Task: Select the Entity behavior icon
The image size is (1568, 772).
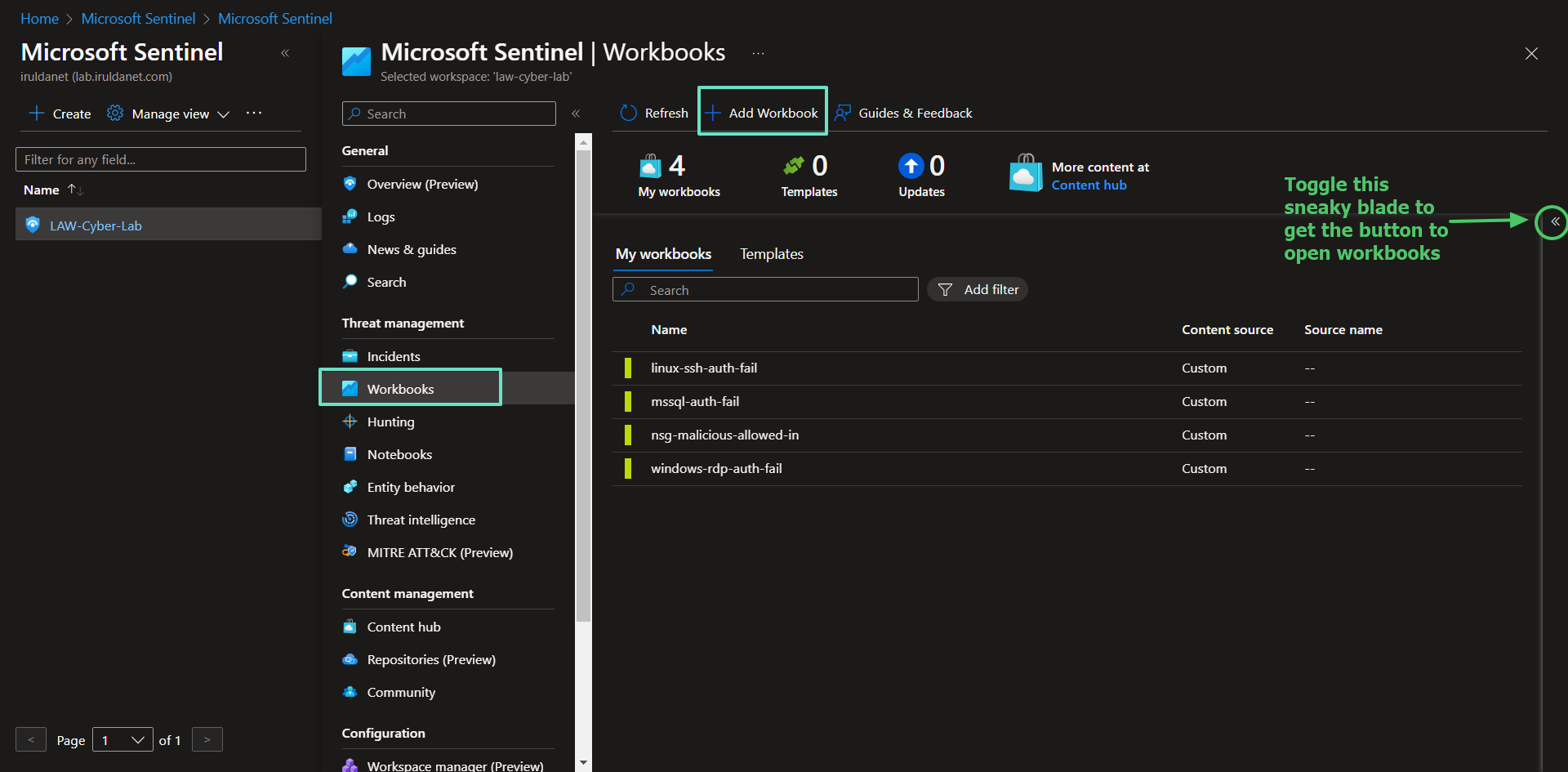Action: [350, 487]
